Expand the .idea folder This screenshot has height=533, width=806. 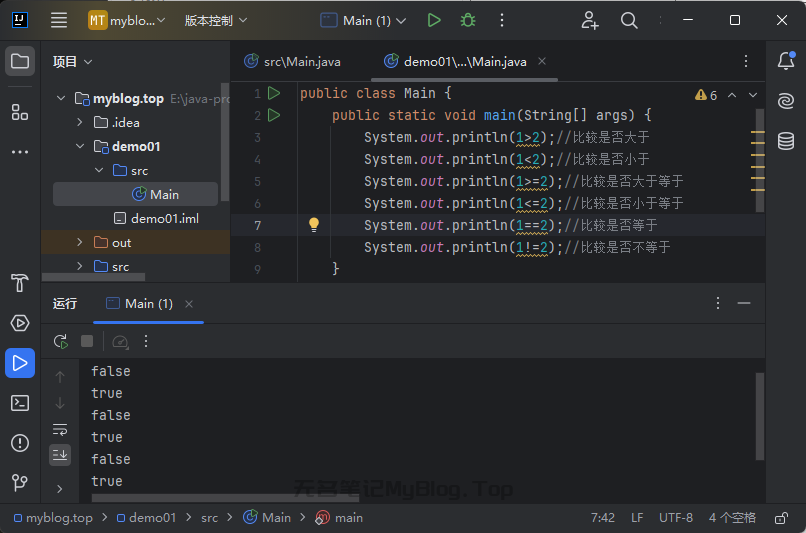(x=80, y=122)
